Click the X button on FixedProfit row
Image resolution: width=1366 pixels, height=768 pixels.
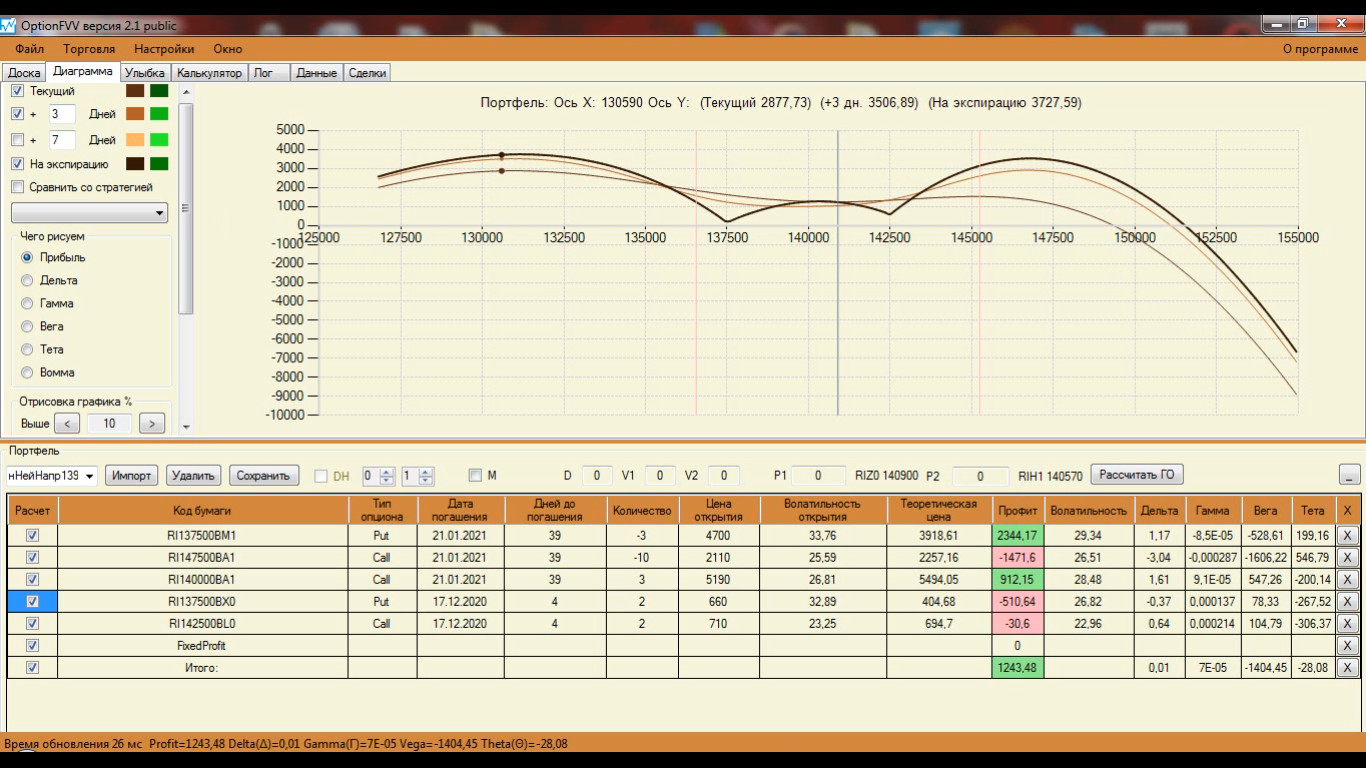click(x=1347, y=646)
